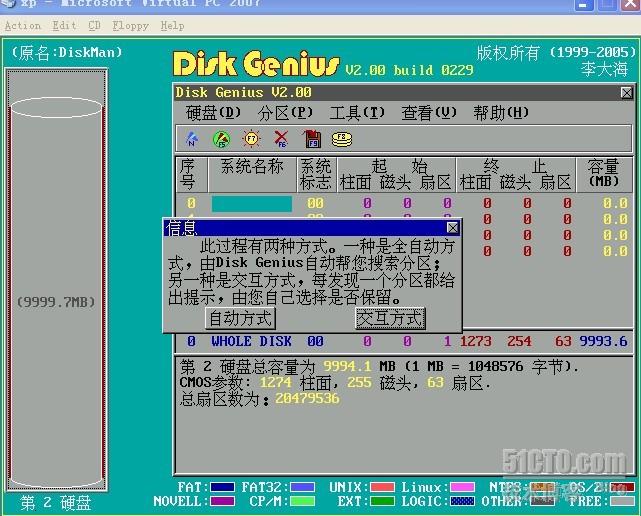Click the EXT legend color swatch
641x516 pixels.
pyautogui.click(x=382, y=501)
